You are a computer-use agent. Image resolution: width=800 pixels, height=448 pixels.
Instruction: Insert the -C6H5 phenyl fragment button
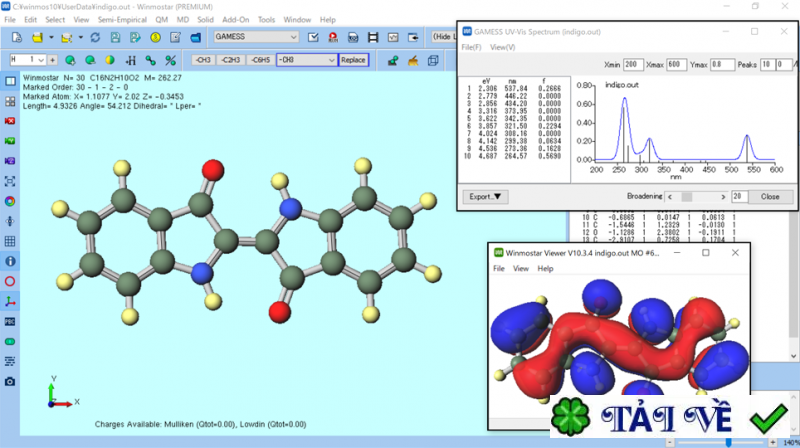click(x=259, y=60)
